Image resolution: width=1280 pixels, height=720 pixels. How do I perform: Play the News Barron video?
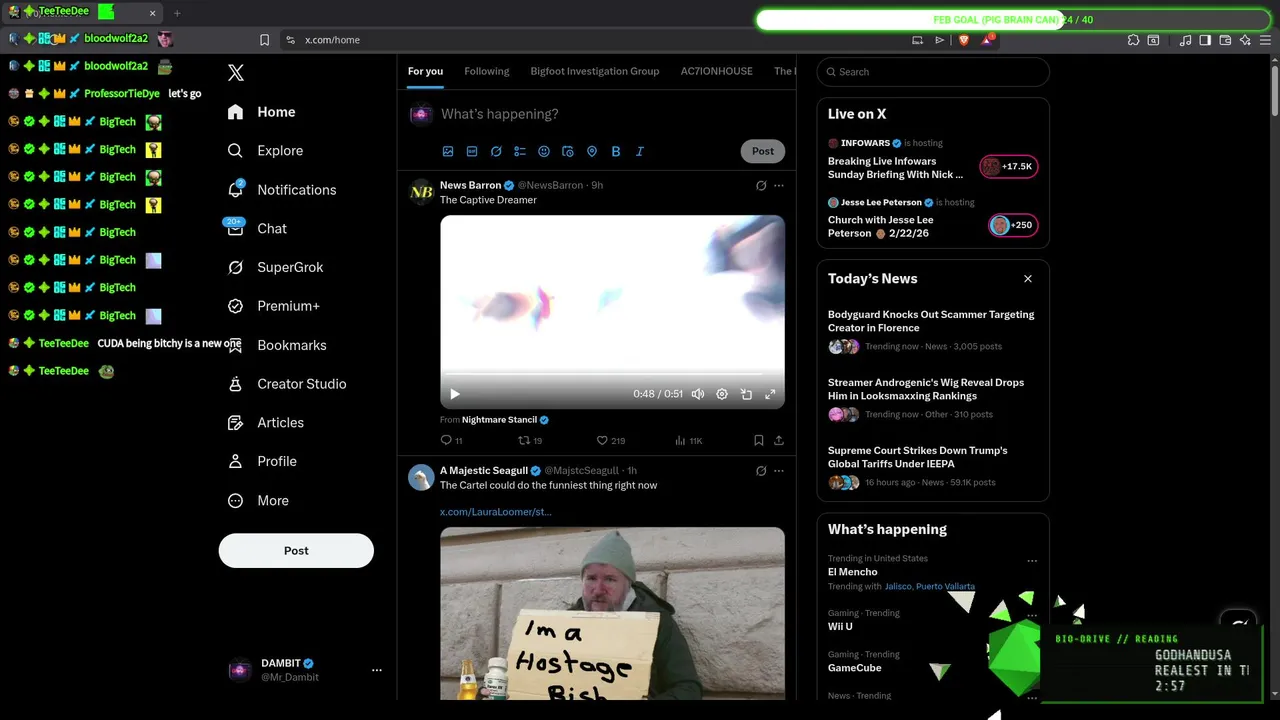[x=455, y=394]
